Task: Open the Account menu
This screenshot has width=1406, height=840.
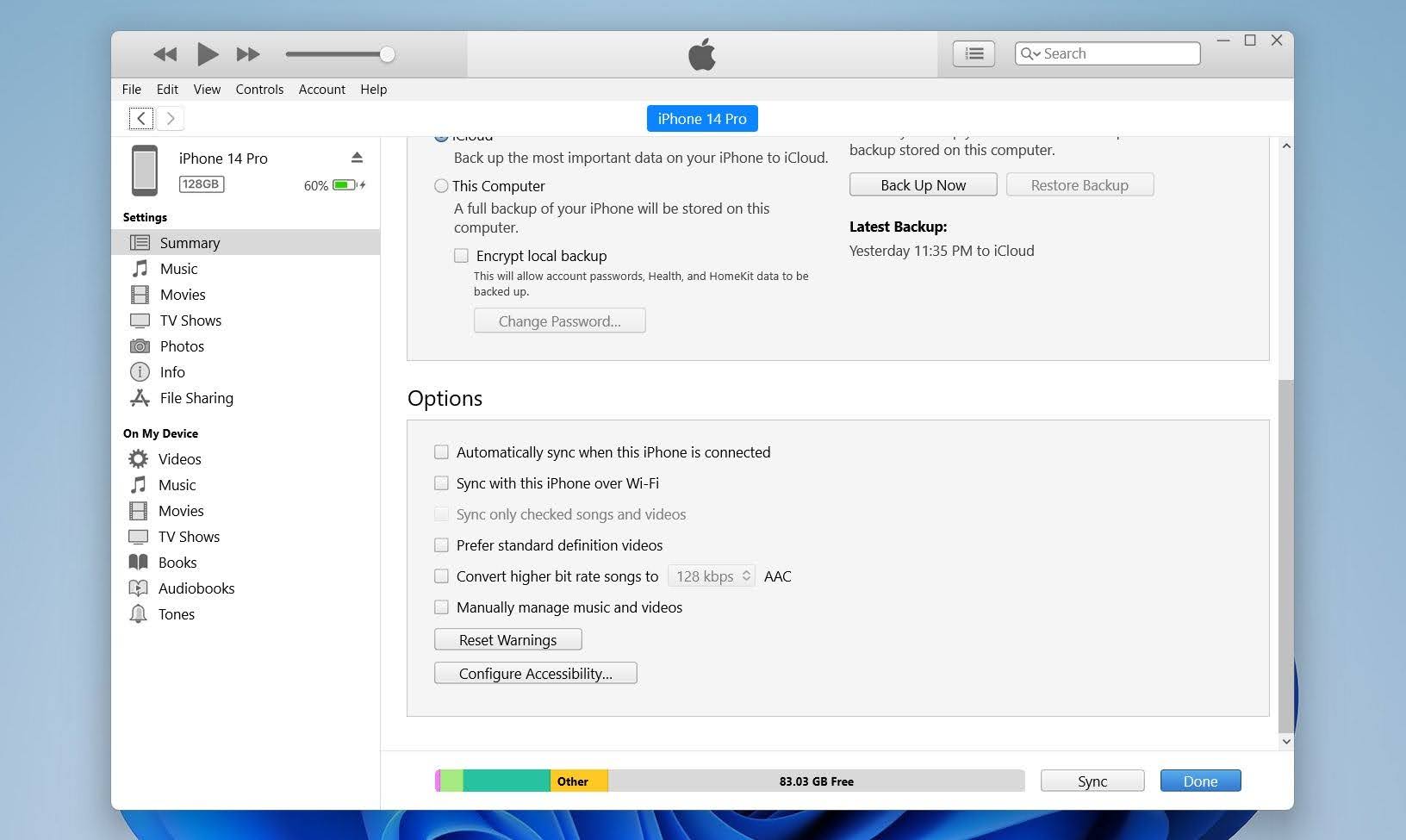Action: pos(322,89)
